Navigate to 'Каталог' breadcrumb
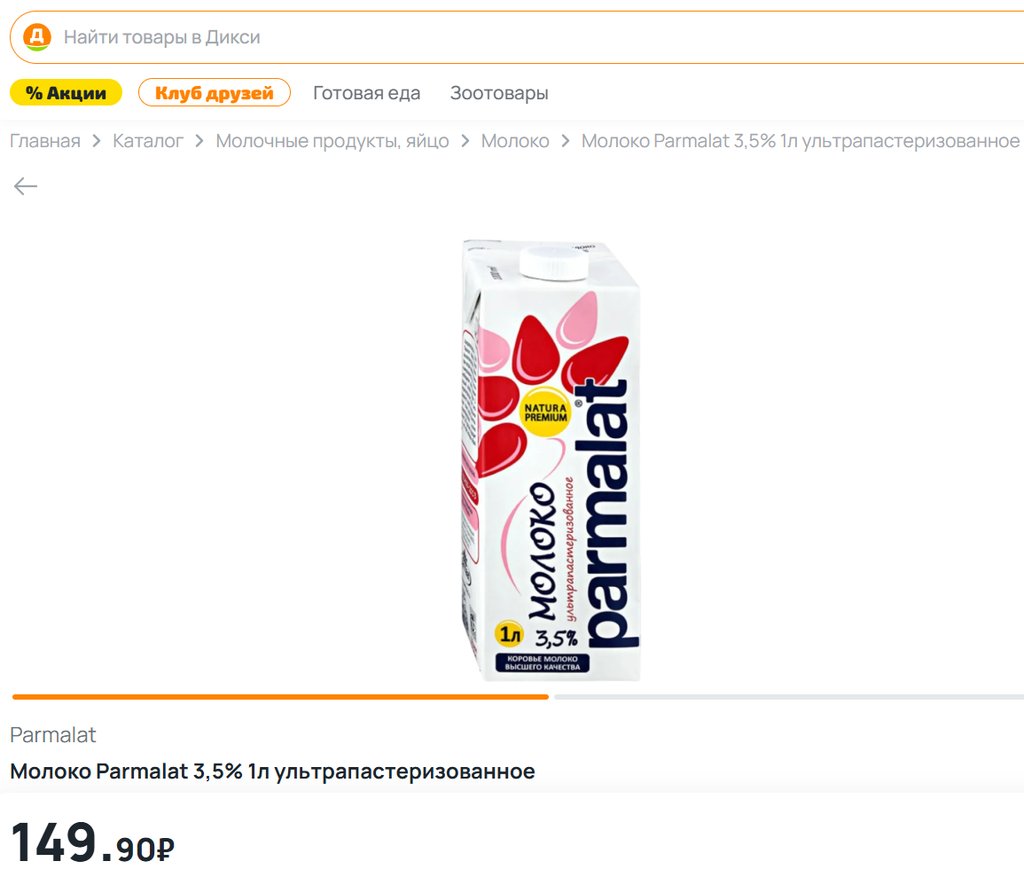Screen dimensions: 1024x877 pos(148,141)
